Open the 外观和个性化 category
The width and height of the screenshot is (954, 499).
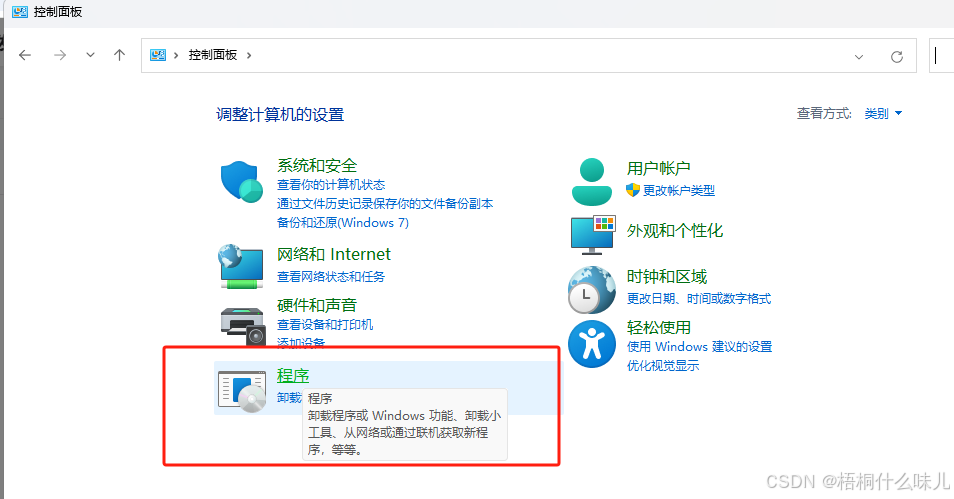pos(675,231)
